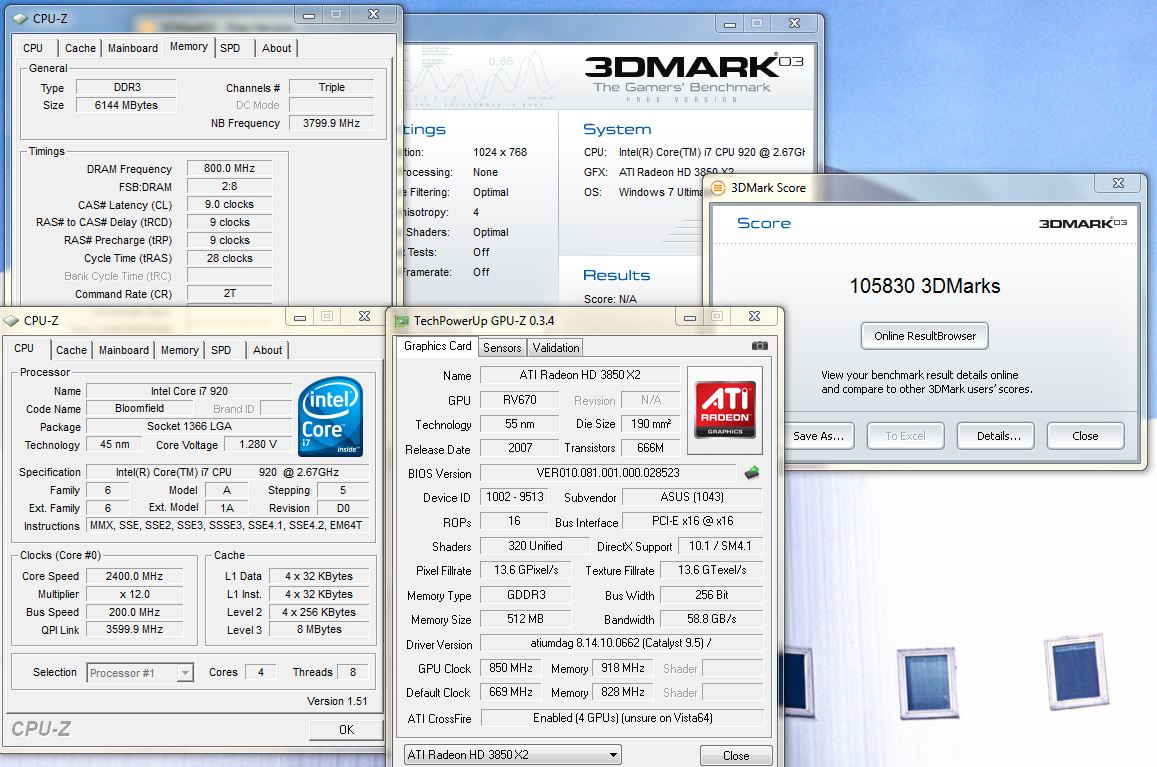Click the BIOS Version field in GPU-Z
This screenshot has width=1157, height=767.
[608, 472]
